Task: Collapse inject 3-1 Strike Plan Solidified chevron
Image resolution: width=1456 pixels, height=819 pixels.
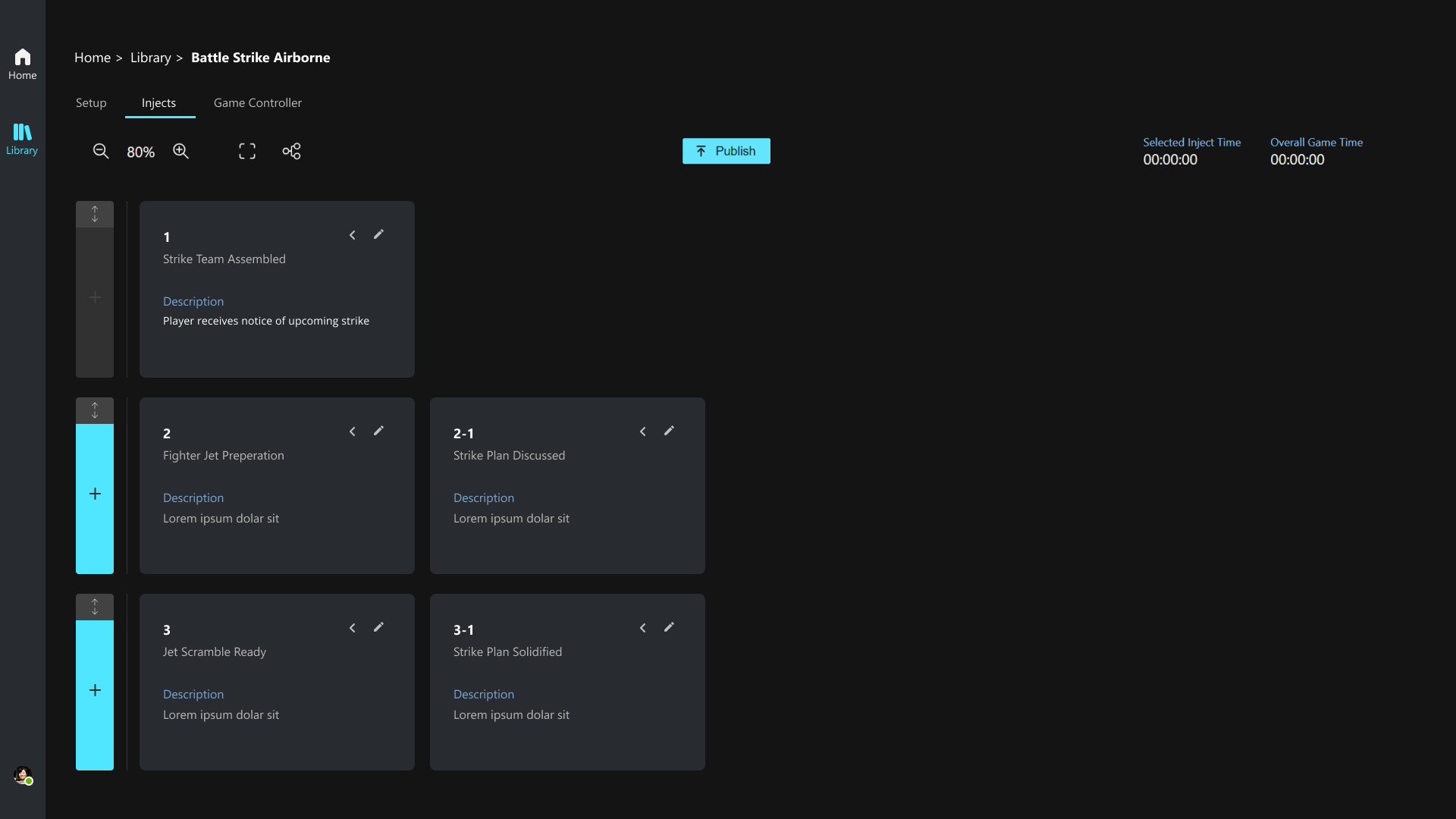Action: point(642,628)
